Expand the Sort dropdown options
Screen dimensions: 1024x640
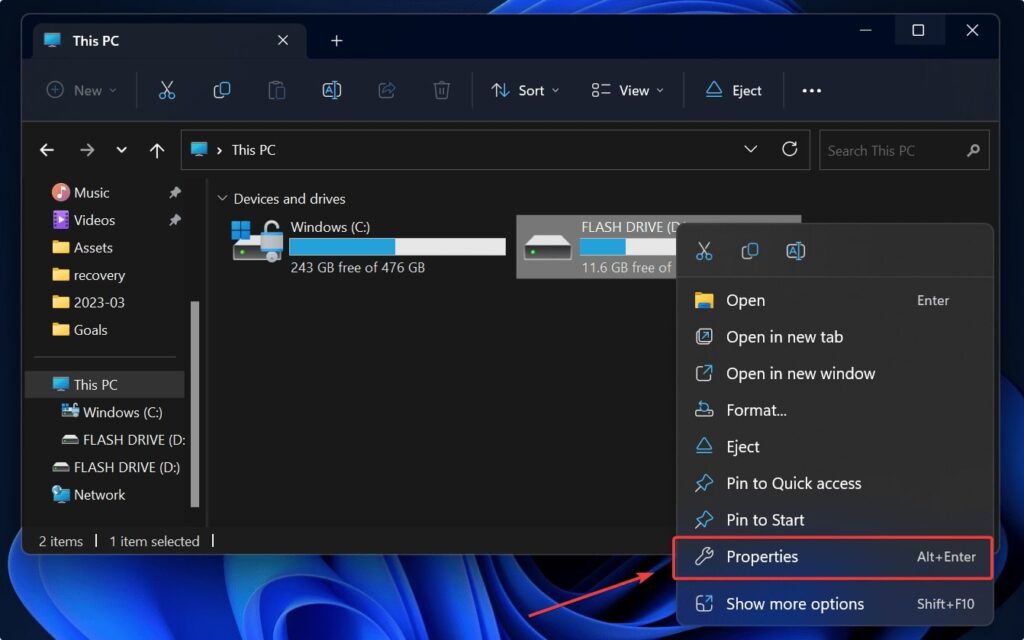[524, 90]
